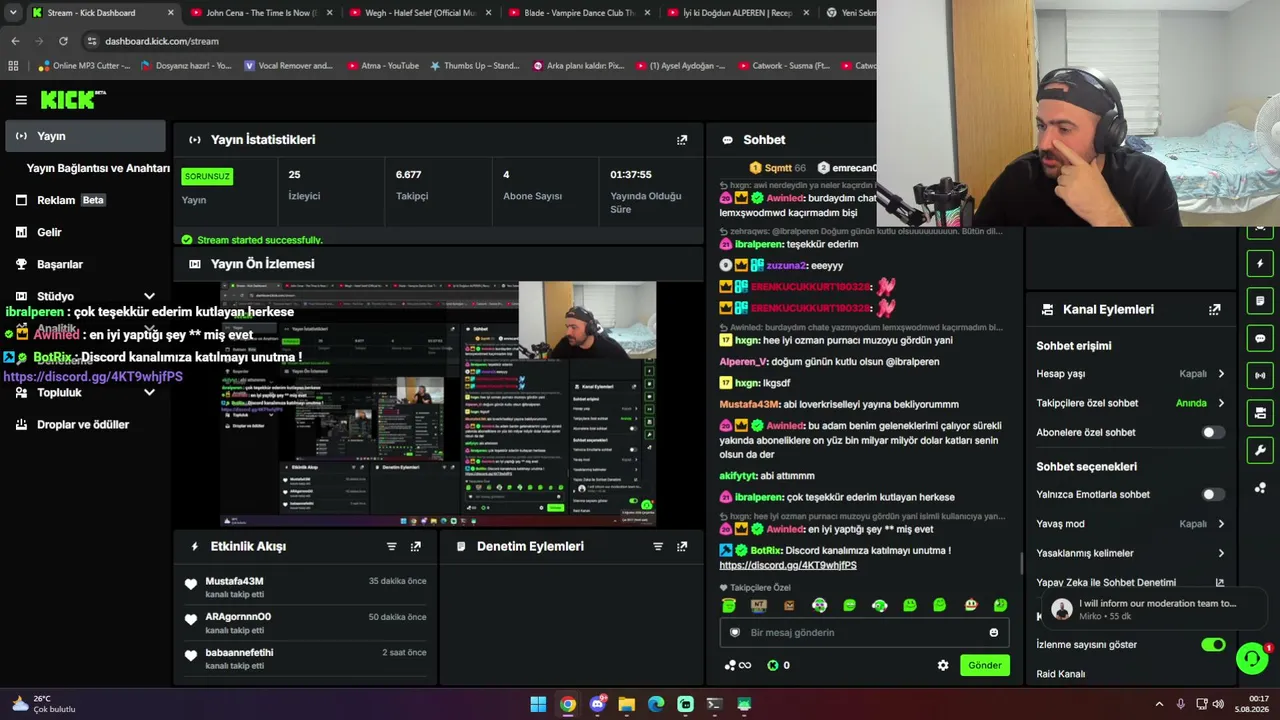Click the Gönder send button

(x=984, y=665)
